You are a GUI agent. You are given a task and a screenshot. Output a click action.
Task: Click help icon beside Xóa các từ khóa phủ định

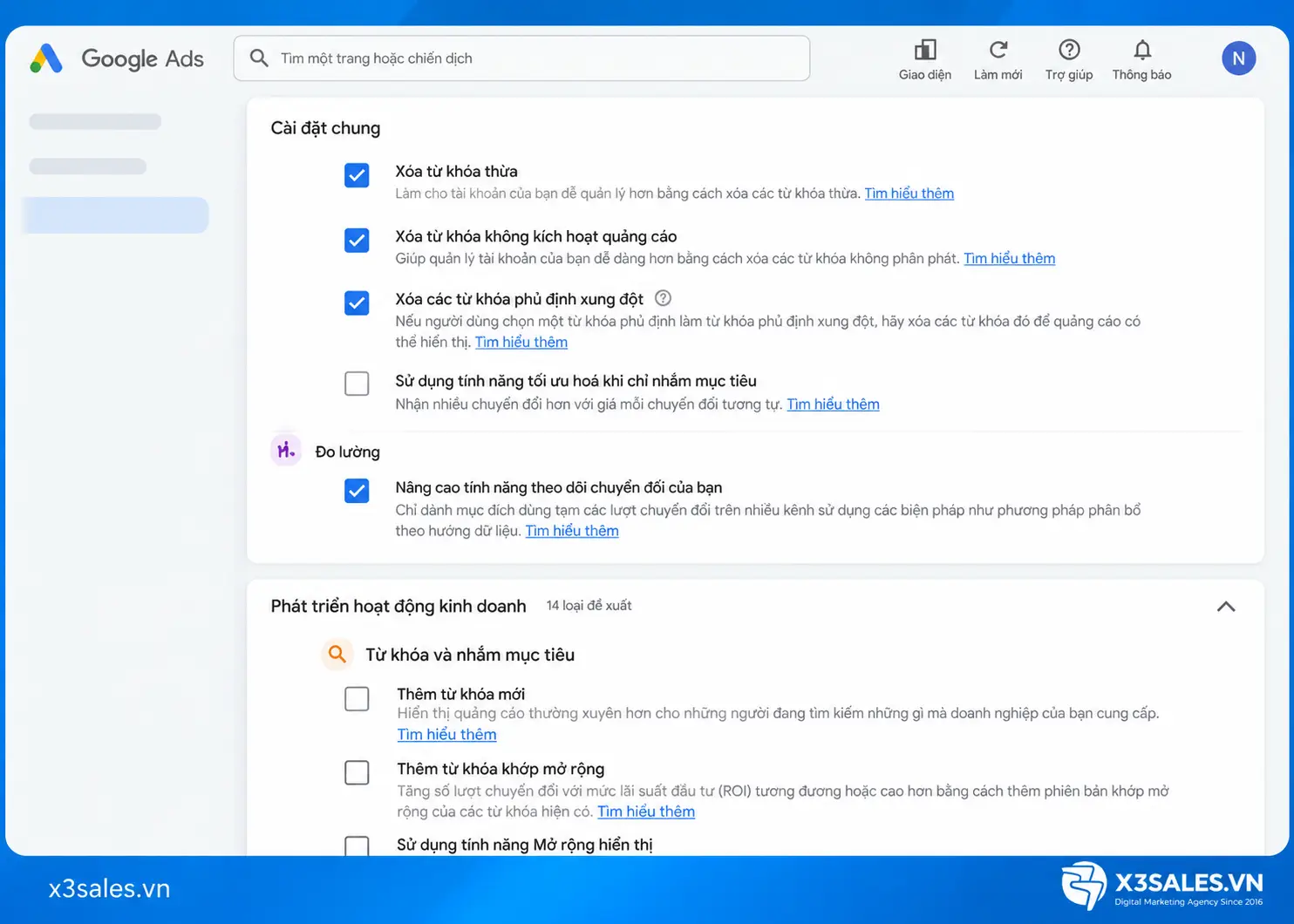663,298
